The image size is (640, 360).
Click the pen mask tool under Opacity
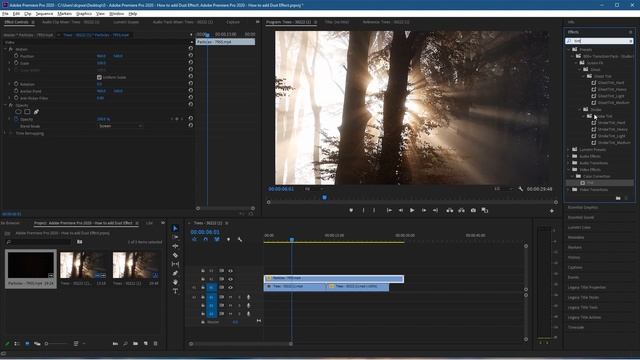pos(36,111)
